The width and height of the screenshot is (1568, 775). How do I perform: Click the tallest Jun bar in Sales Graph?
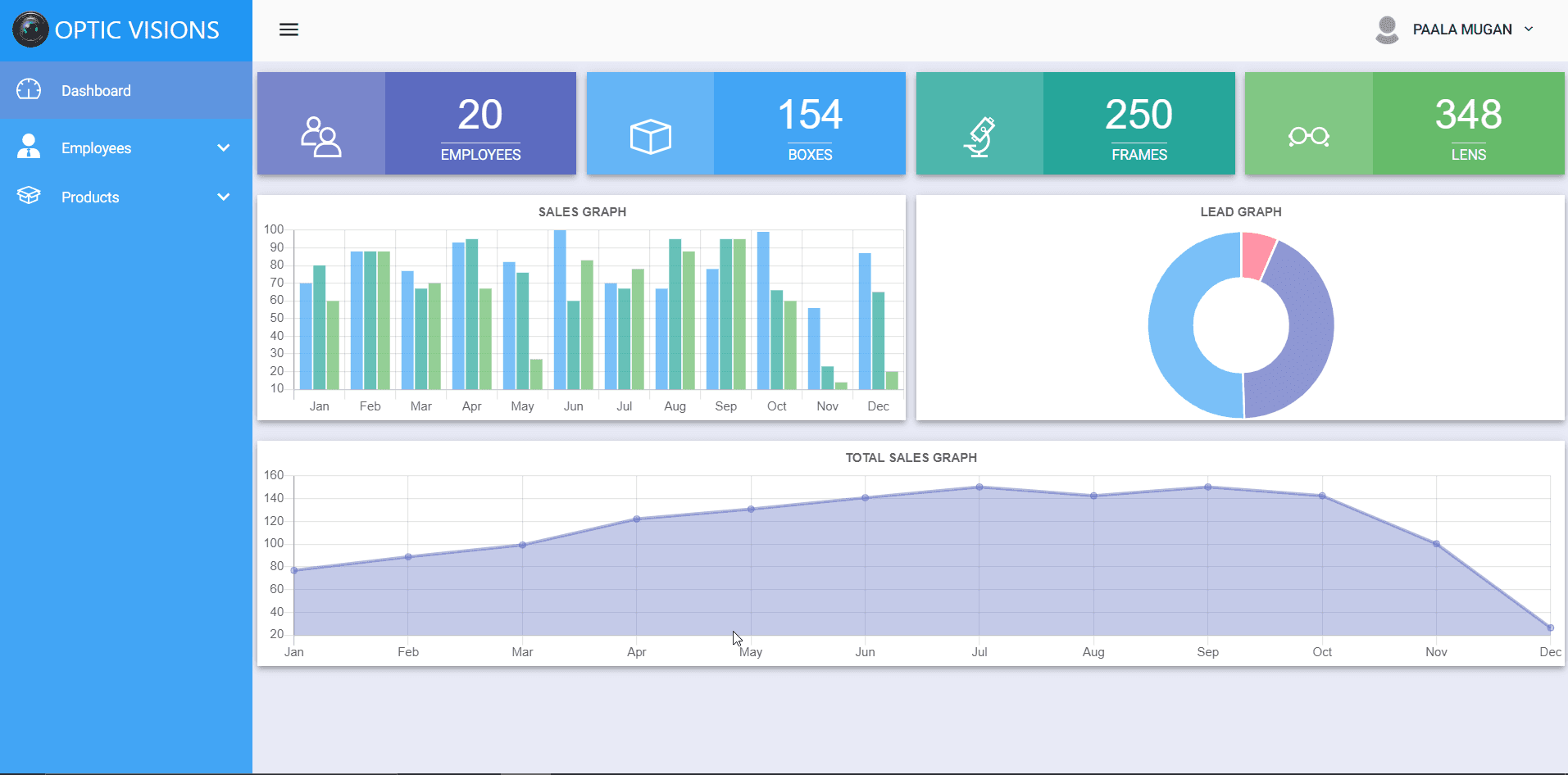560,310
